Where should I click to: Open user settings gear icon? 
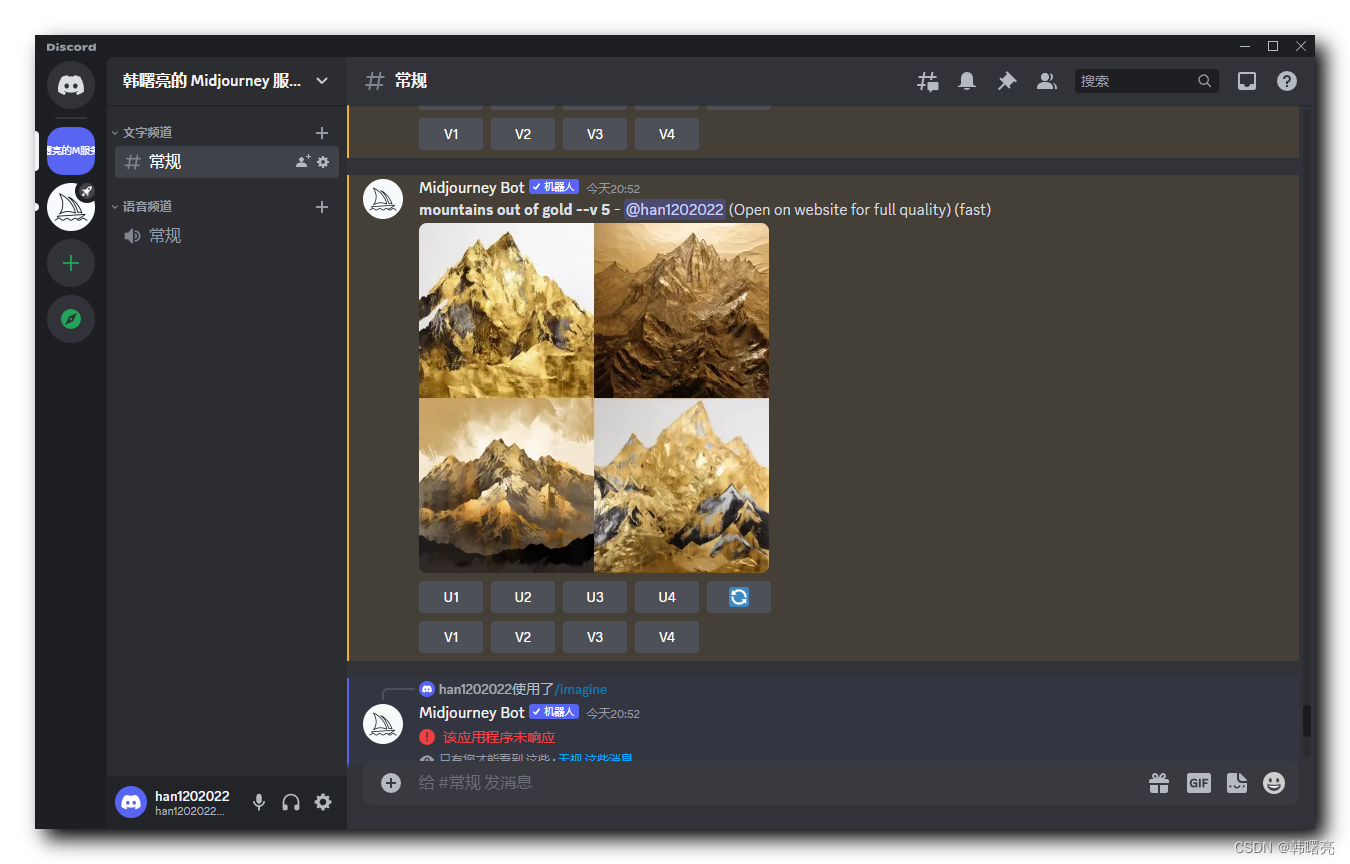[x=323, y=802]
